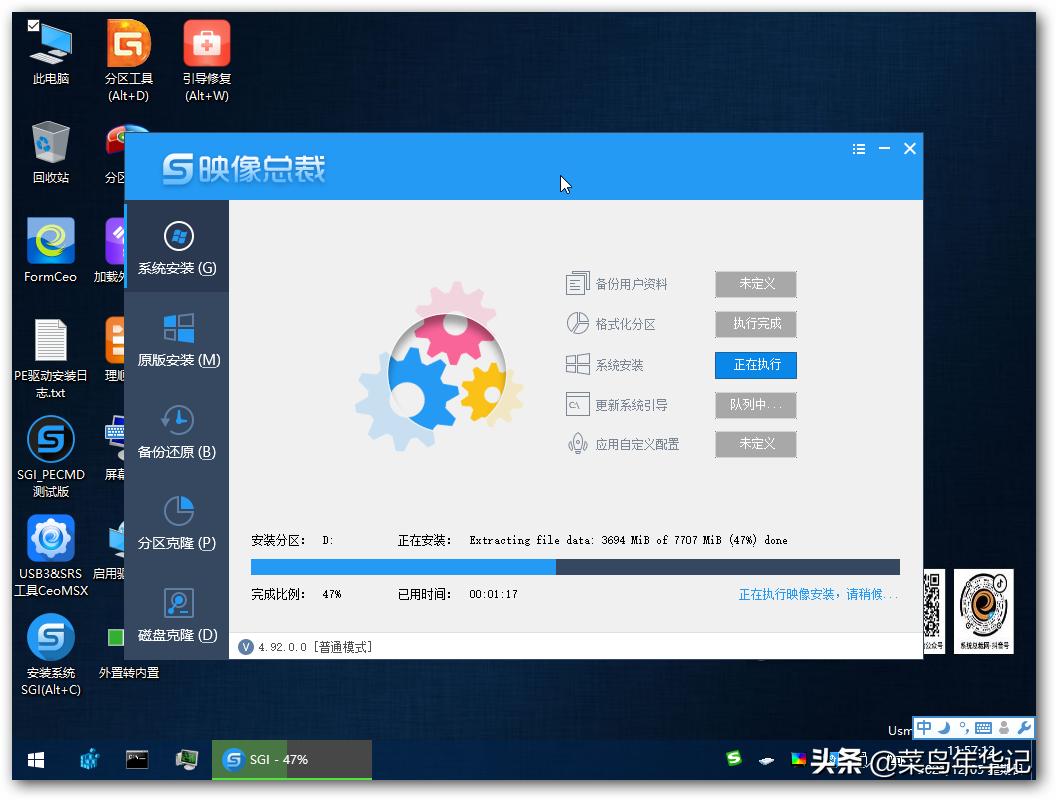
Task: Click the 备份用户资料 document icon
Action: 578,283
